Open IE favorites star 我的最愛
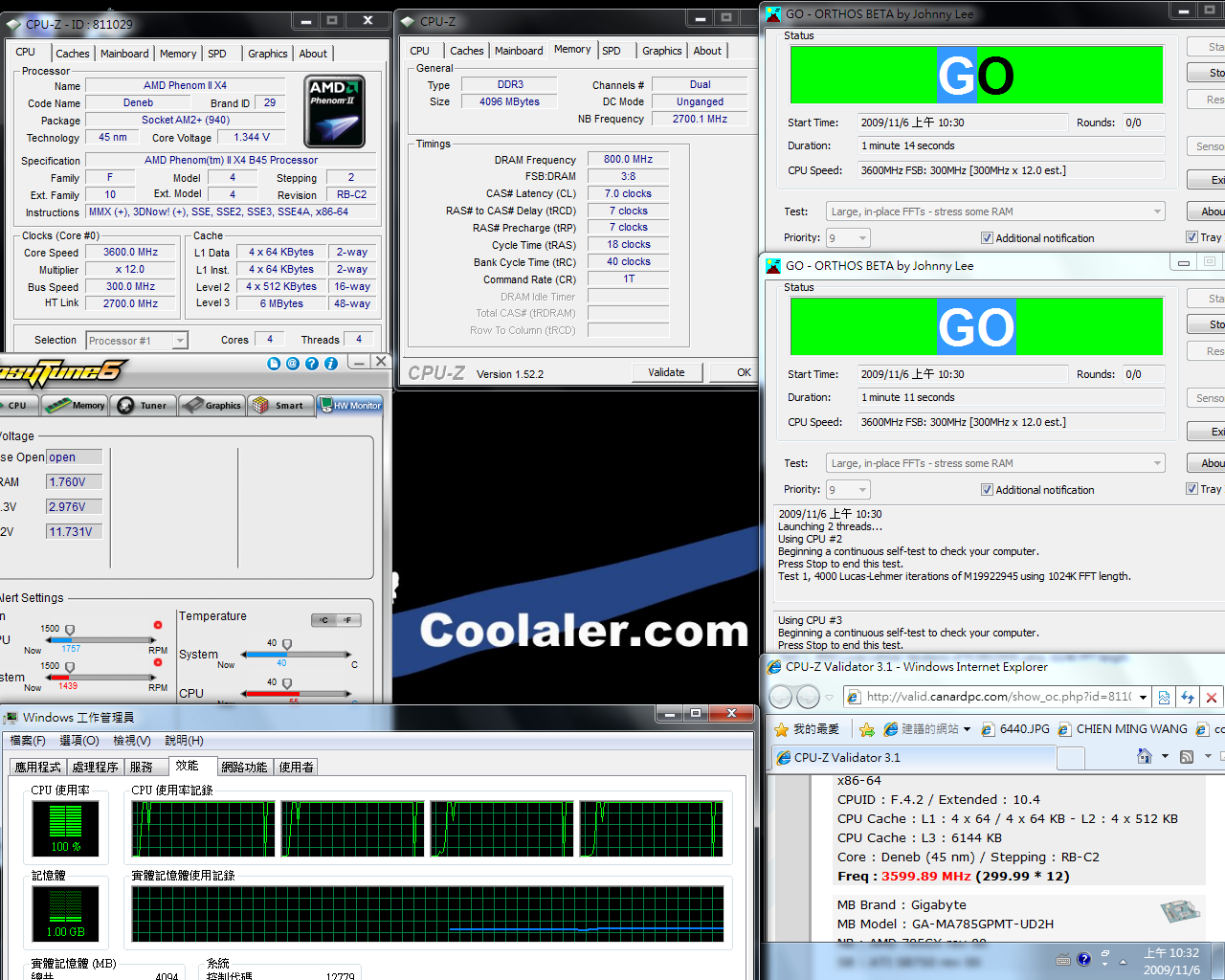The image size is (1225, 980). coord(807,729)
